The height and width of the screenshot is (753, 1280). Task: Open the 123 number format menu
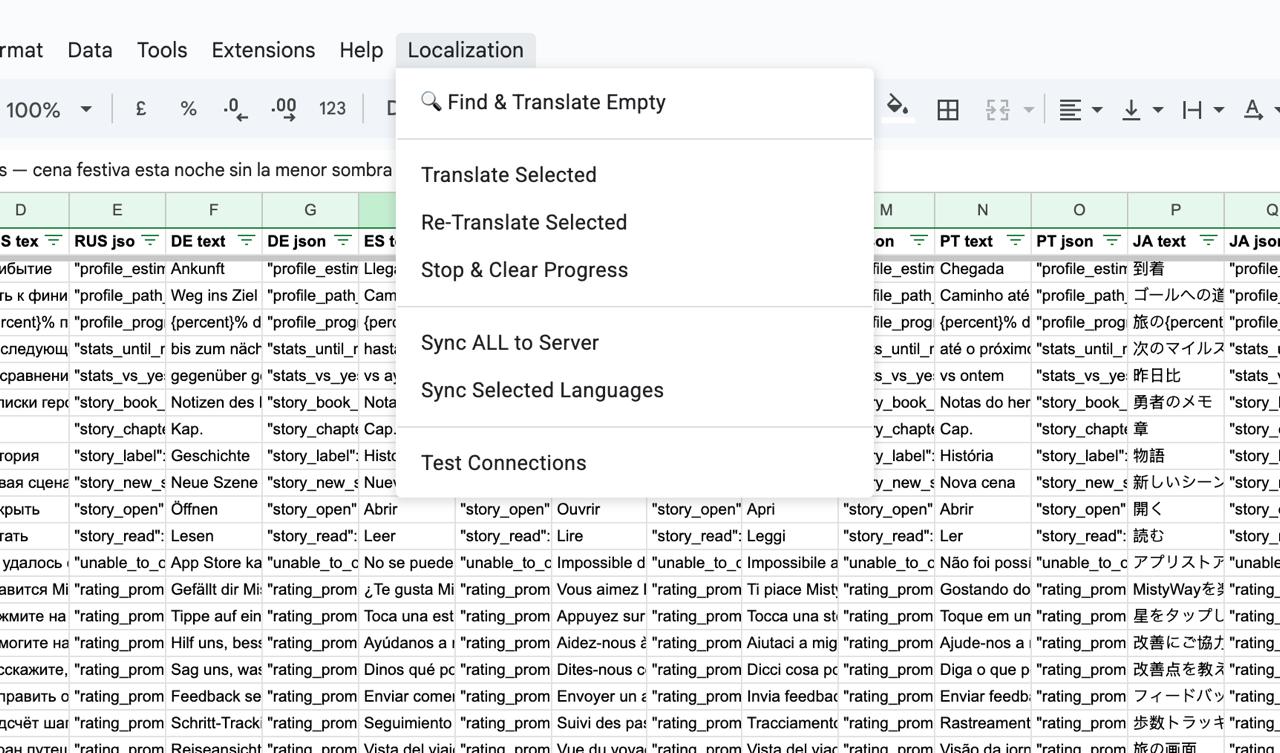click(332, 109)
